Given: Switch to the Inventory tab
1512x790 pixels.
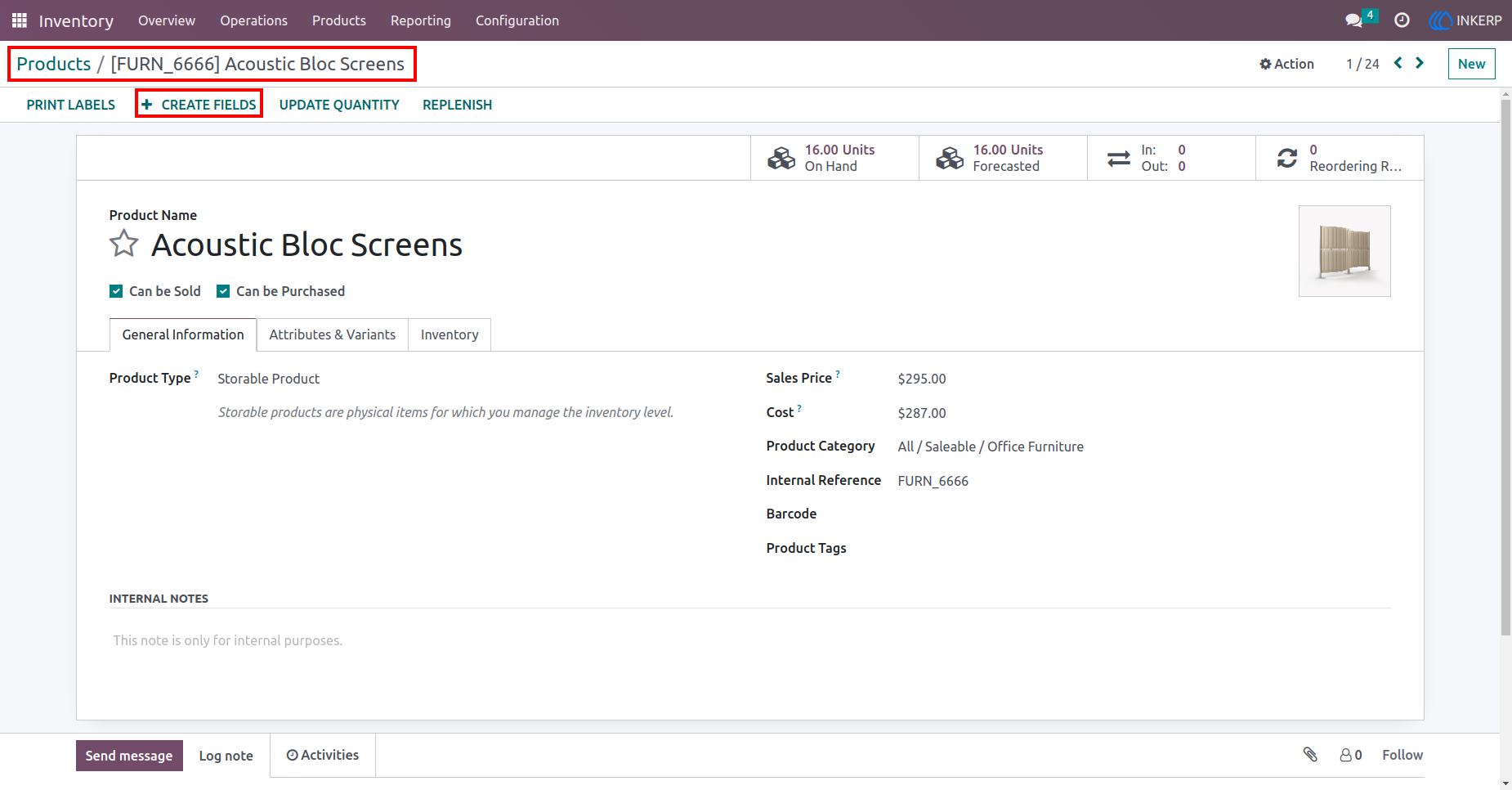Looking at the screenshot, I should tap(450, 334).
